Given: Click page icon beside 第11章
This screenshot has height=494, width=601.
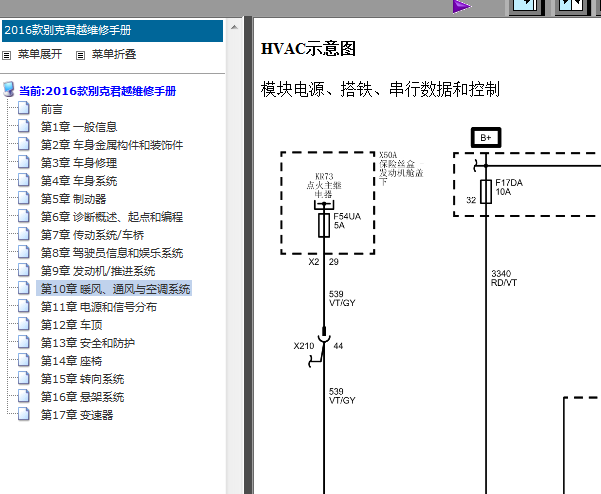Looking at the screenshot, I should point(24,307).
